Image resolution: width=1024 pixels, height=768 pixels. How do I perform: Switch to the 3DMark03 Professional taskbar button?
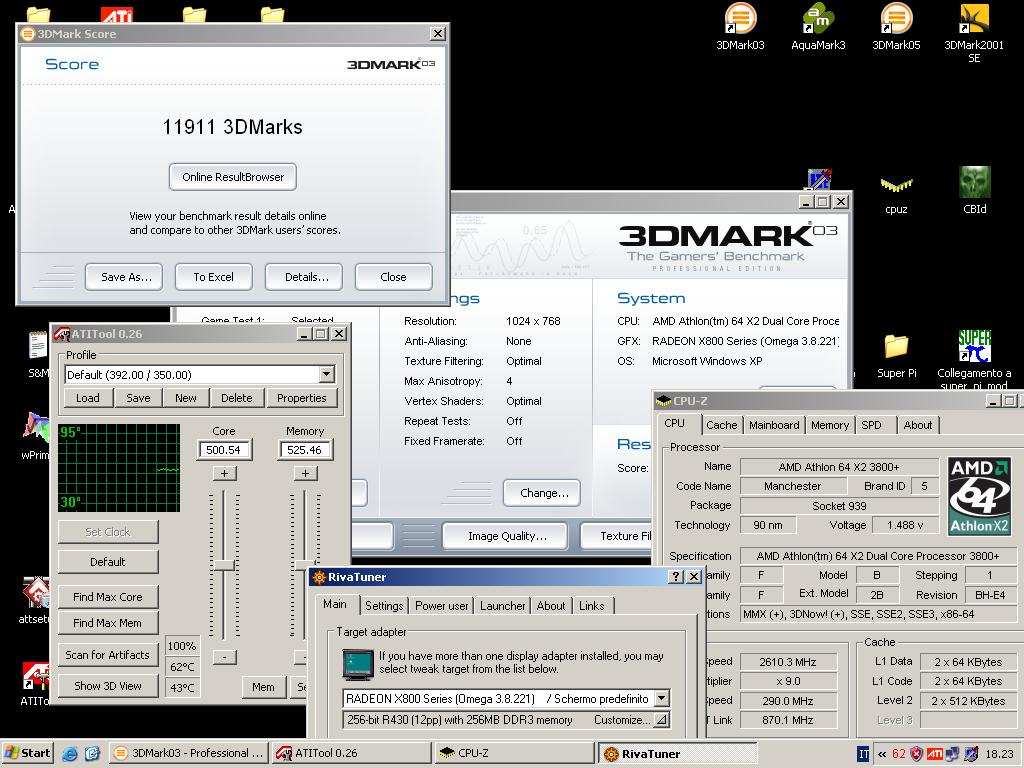pyautogui.click(x=188, y=753)
